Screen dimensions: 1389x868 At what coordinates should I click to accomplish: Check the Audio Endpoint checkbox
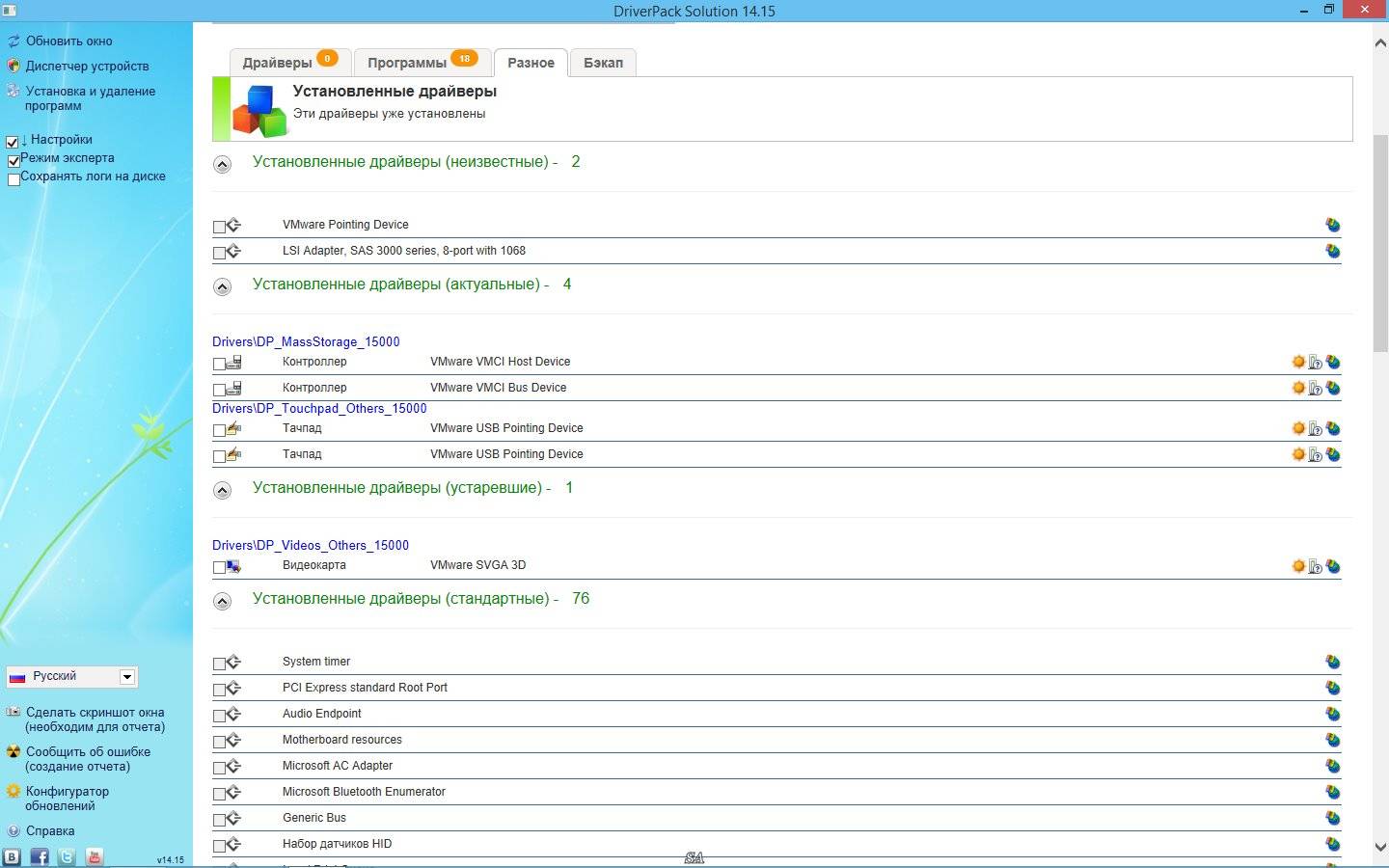[x=219, y=716]
